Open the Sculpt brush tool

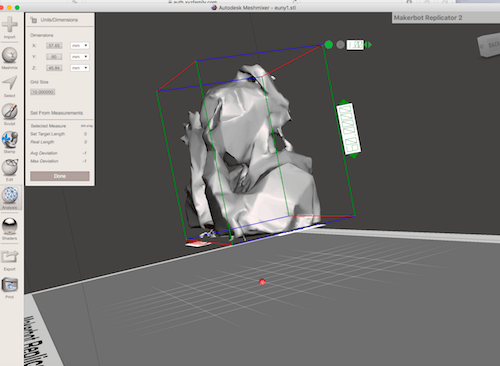(10, 111)
